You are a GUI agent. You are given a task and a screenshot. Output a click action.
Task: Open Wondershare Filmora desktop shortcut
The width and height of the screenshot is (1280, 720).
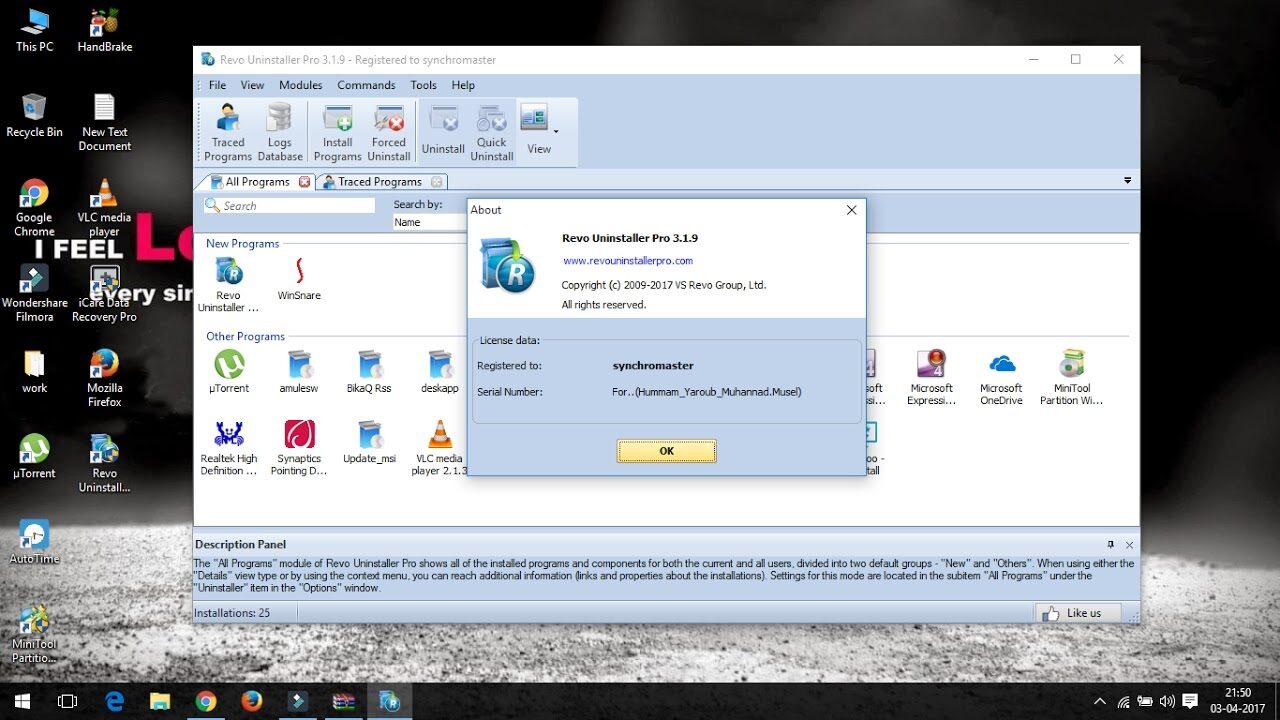[x=34, y=292]
